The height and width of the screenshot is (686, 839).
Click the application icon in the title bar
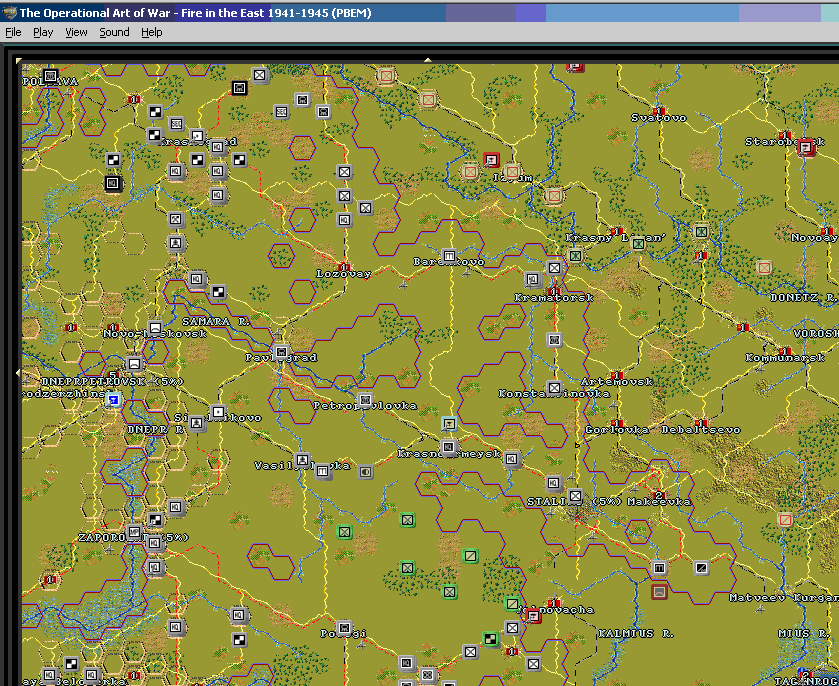click(9, 12)
